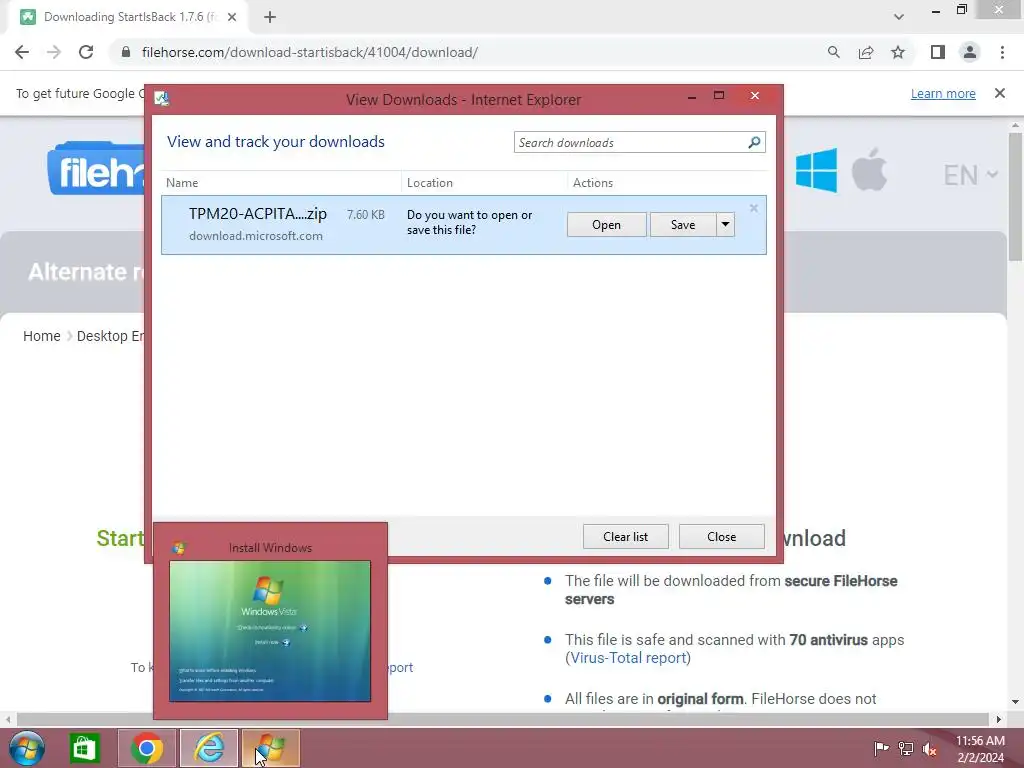This screenshot has width=1024, height=768.
Task: Click the search downloads magnifier icon
Action: (x=754, y=142)
